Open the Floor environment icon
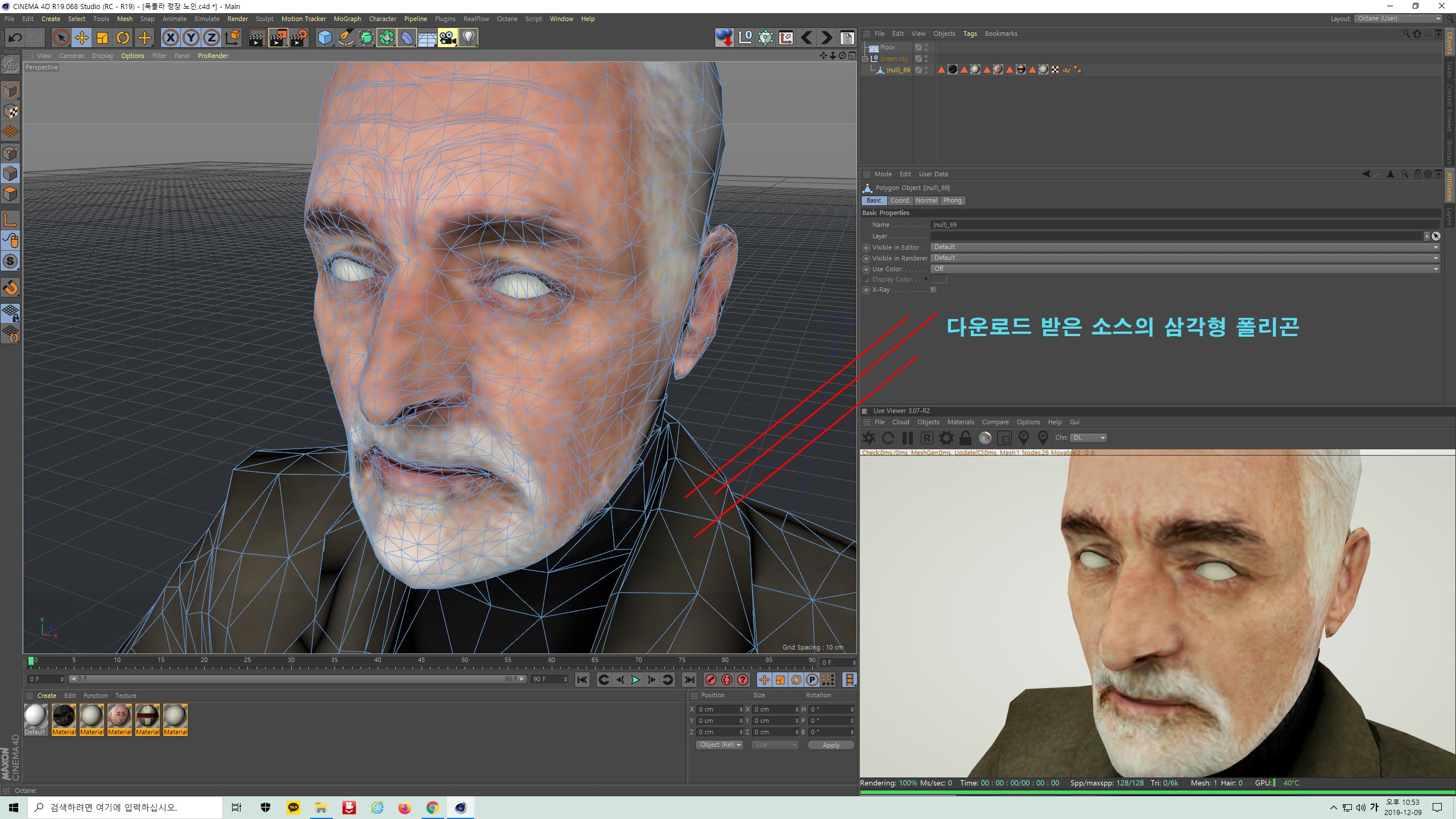This screenshot has width=1456, height=819. [x=428, y=38]
